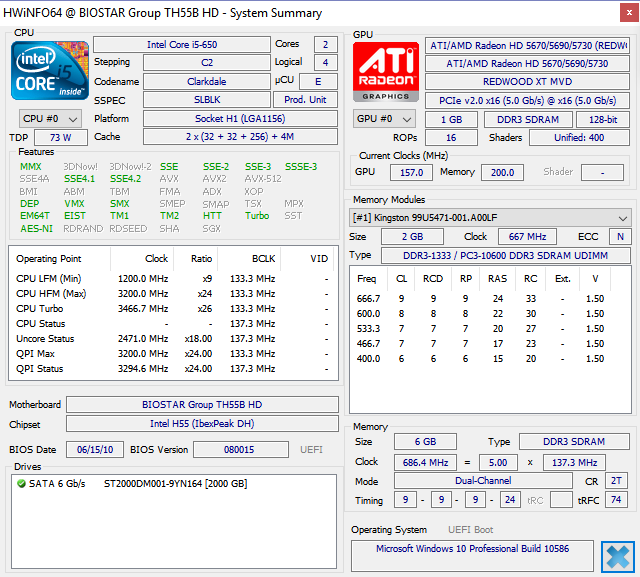Screen dimensions: 640x577
Task: Expand the Kingston memory module dropdown
Action: [x=490, y=218]
